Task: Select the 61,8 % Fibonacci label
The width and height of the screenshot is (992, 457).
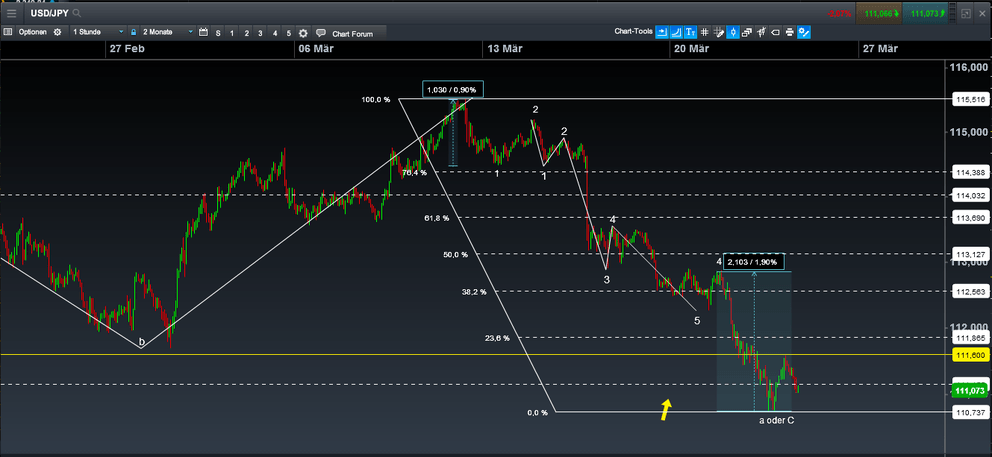Action: coord(437,218)
